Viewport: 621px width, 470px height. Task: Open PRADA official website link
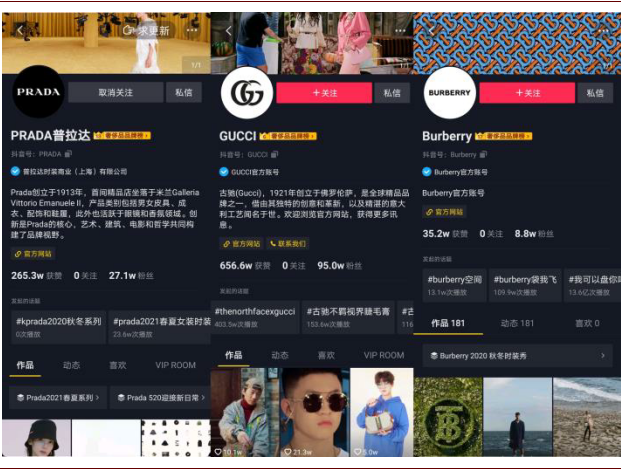pos(33,254)
